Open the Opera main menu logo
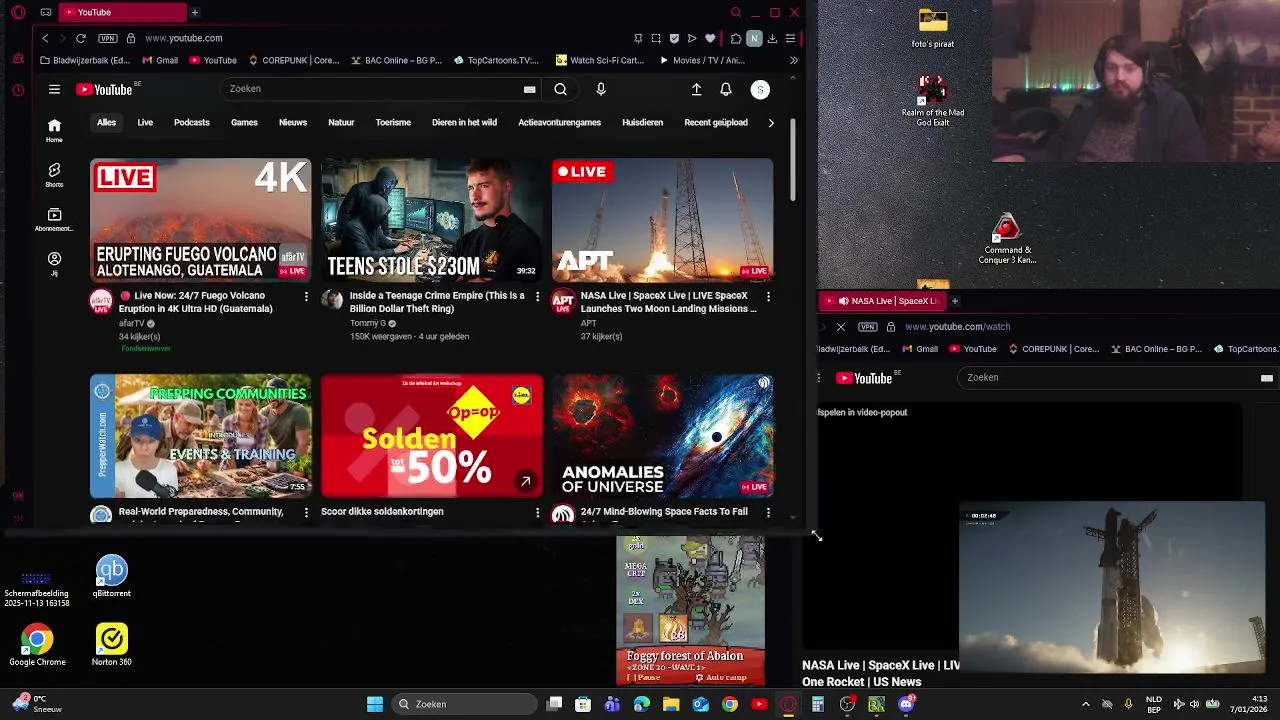The height and width of the screenshot is (720, 1280). 18,12
